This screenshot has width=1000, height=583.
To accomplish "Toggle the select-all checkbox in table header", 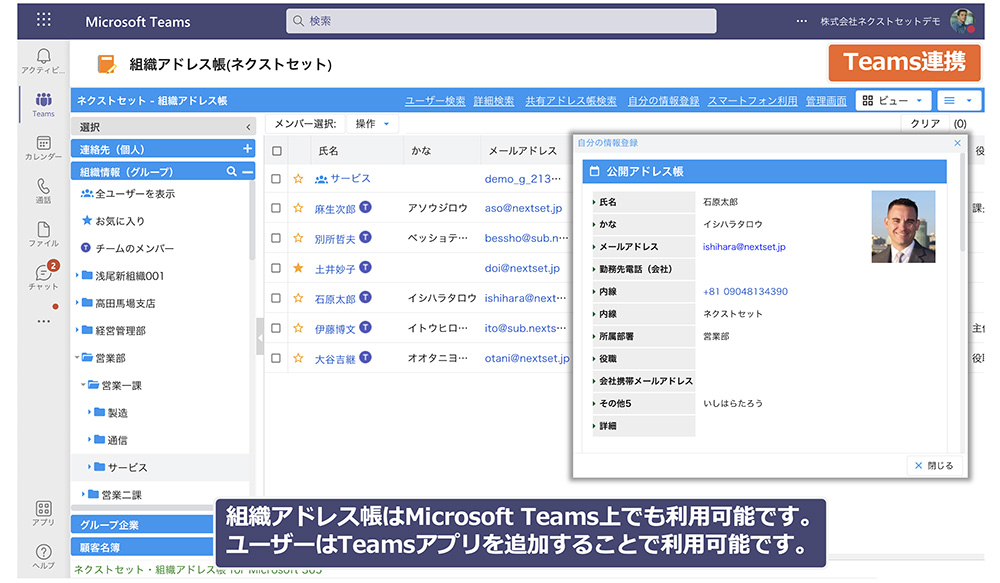I will [277, 151].
